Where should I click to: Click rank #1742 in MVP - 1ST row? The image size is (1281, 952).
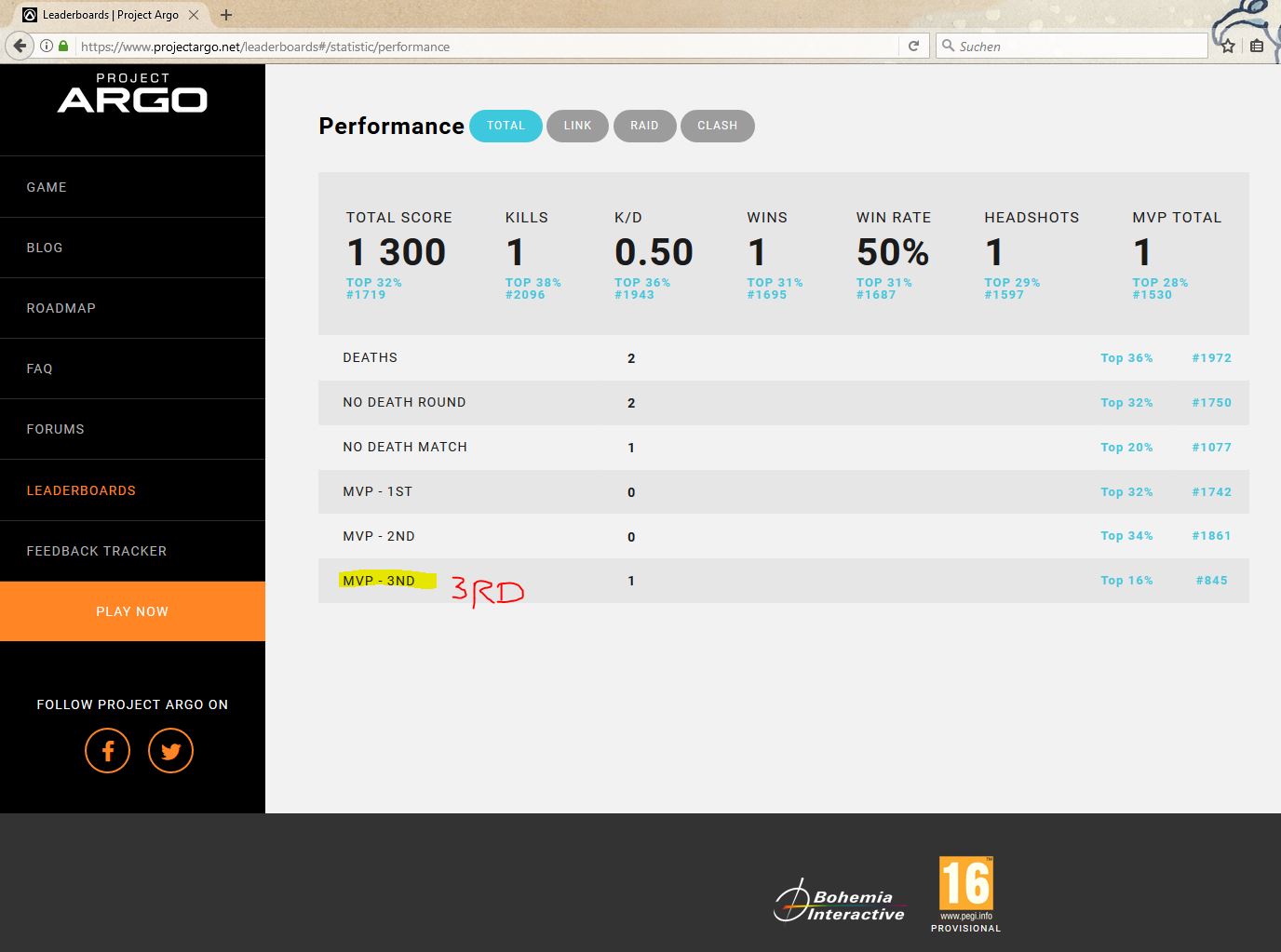[x=1212, y=491]
